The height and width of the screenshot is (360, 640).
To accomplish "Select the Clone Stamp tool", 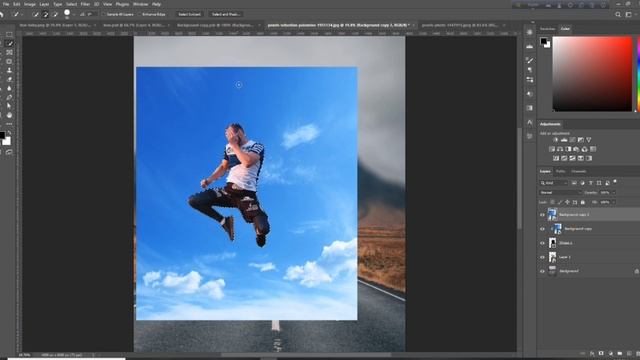I will (9, 71).
